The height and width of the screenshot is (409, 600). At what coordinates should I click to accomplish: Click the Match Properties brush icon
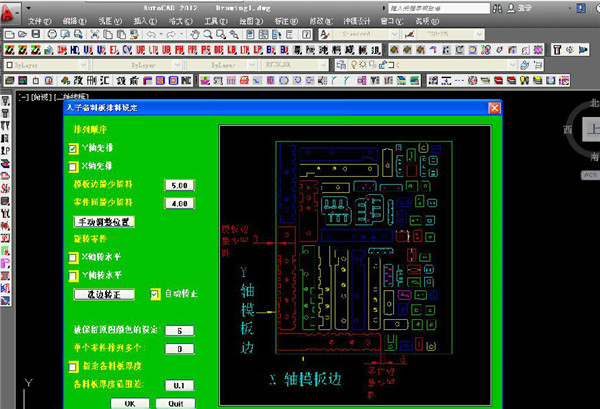coord(134,34)
